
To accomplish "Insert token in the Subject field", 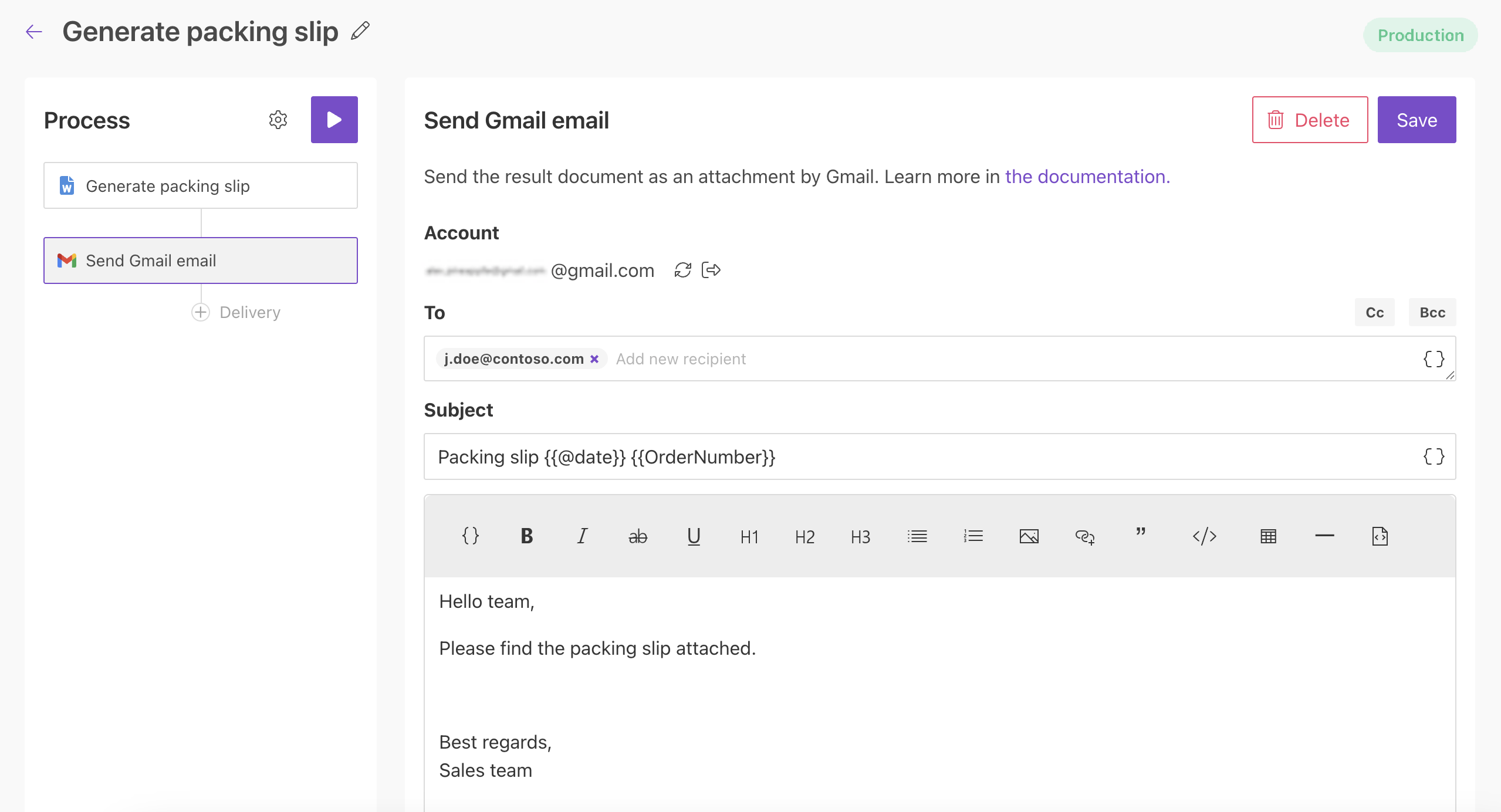I will (x=1434, y=456).
